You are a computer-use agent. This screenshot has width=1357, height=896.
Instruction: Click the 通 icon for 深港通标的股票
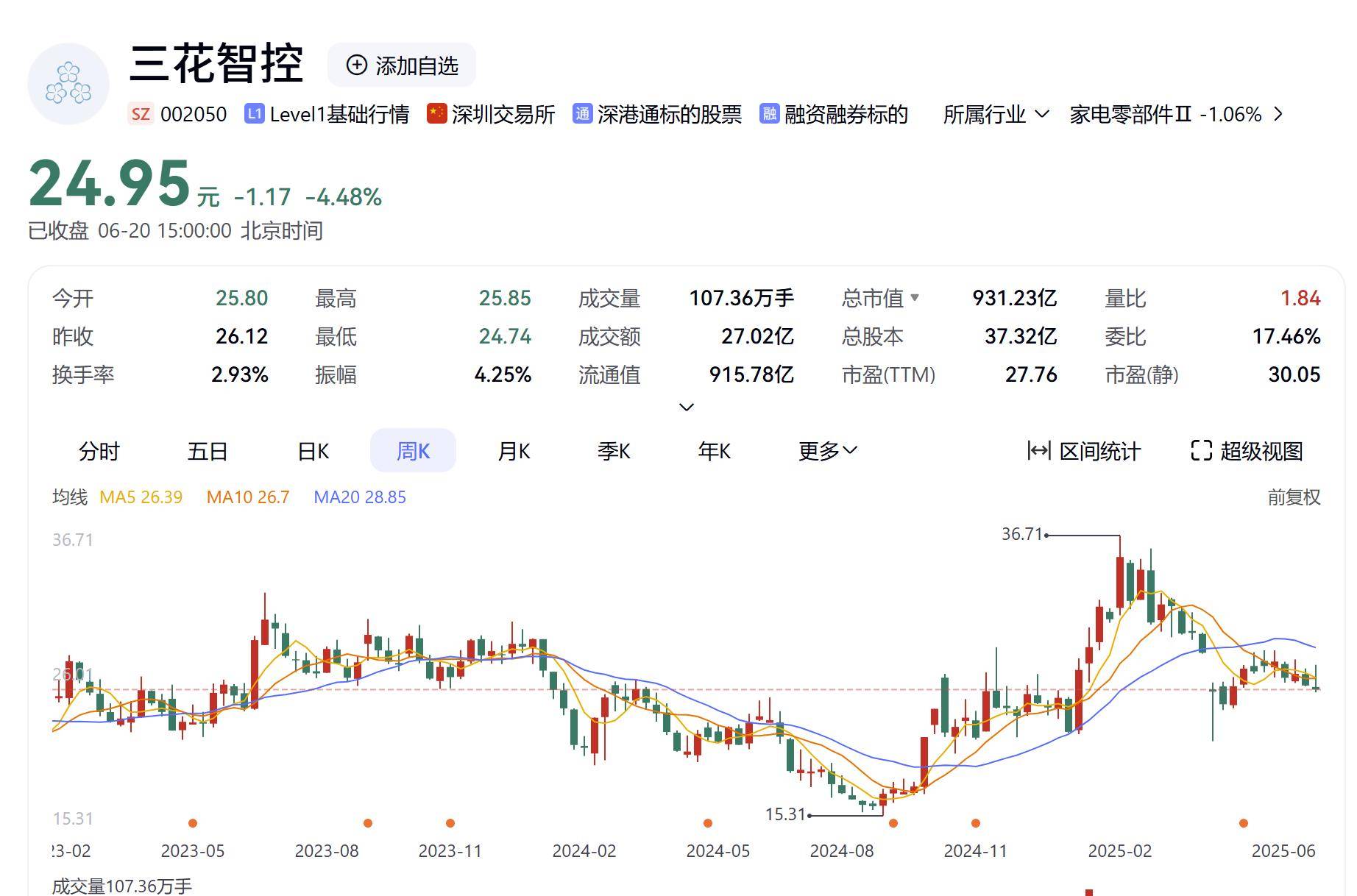[581, 115]
